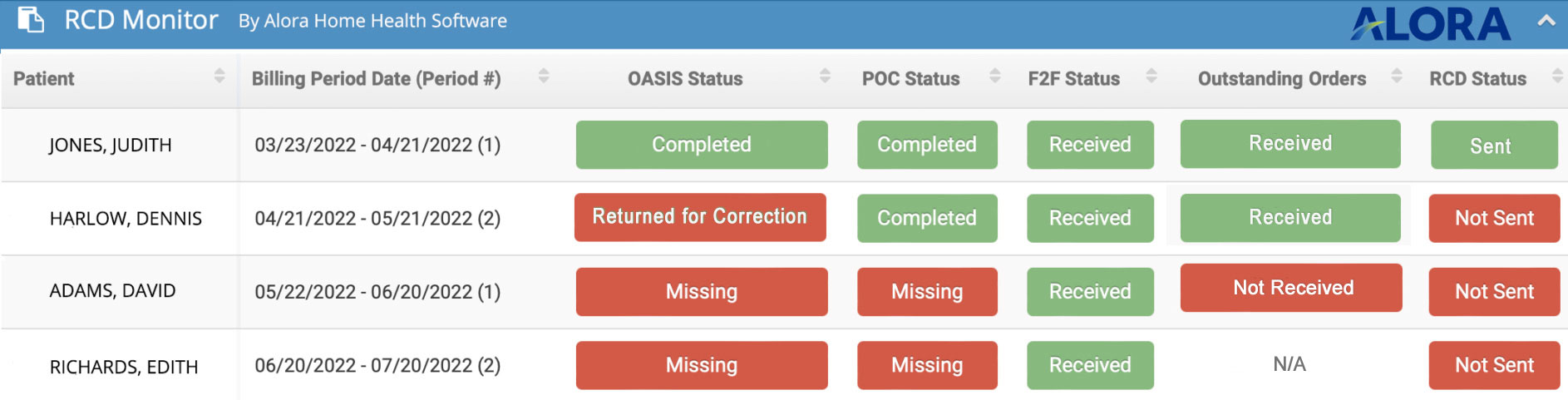The width and height of the screenshot is (1568, 400).
Task: Sort by the POC Status arrows
Action: pyautogui.click(x=995, y=76)
